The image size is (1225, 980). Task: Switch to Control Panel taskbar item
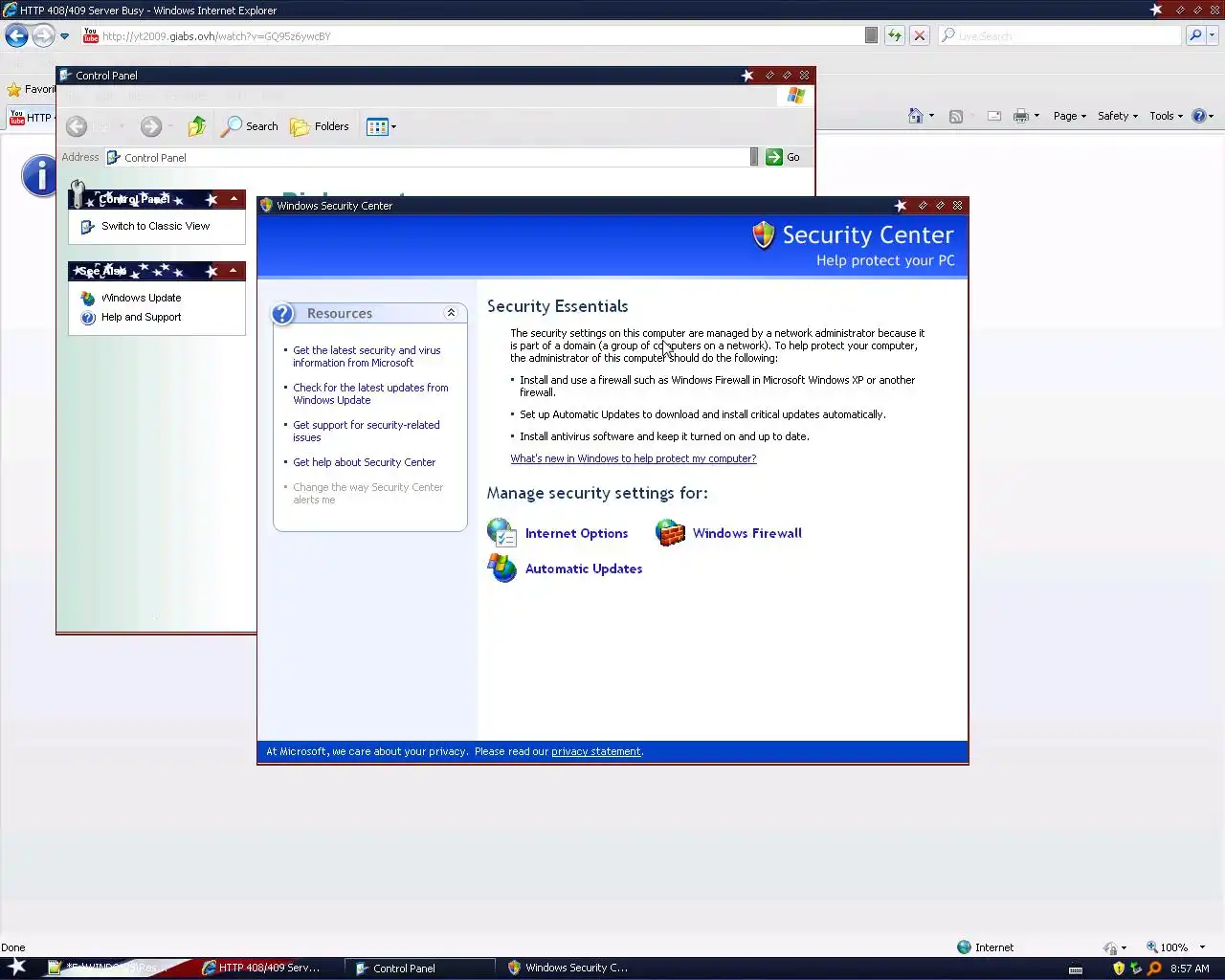click(x=419, y=968)
